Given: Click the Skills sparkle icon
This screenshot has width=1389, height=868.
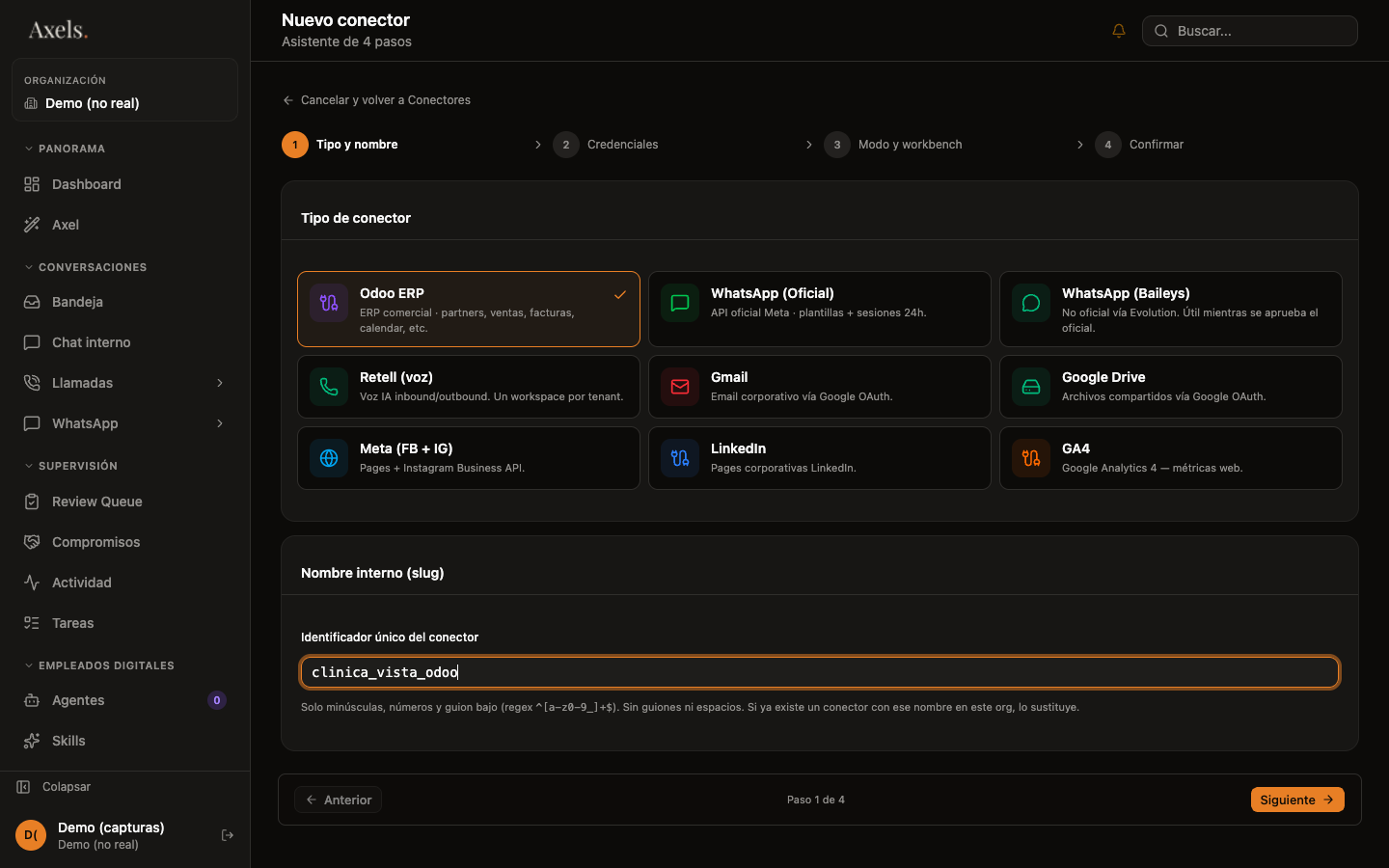Looking at the screenshot, I should click(32, 741).
